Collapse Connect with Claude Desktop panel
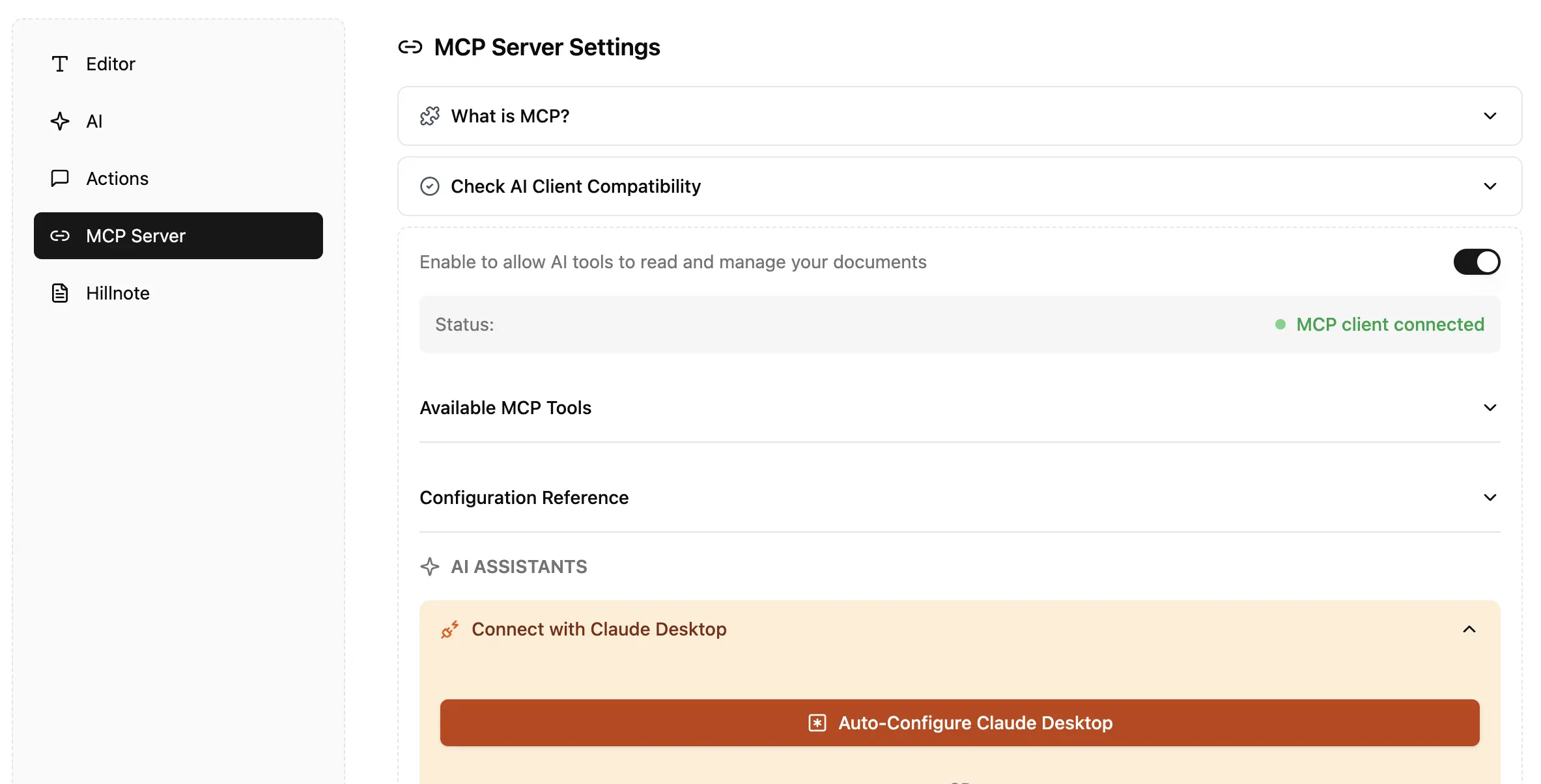This screenshot has height=784, width=1541. tap(1469, 629)
